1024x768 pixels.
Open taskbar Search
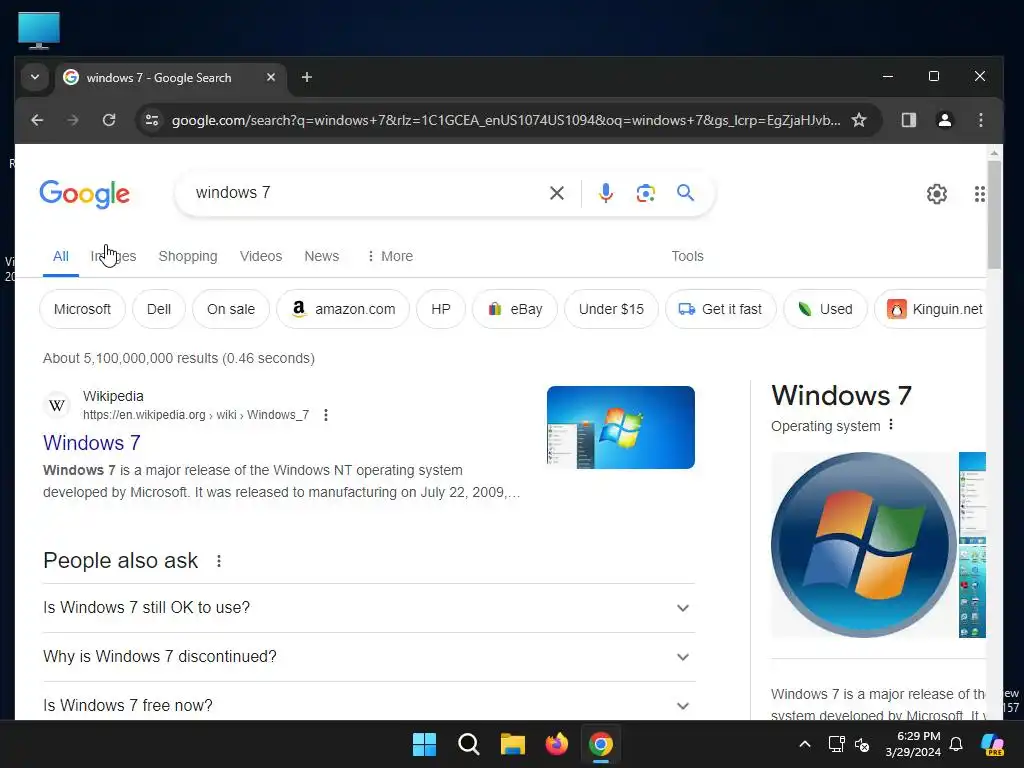point(468,744)
